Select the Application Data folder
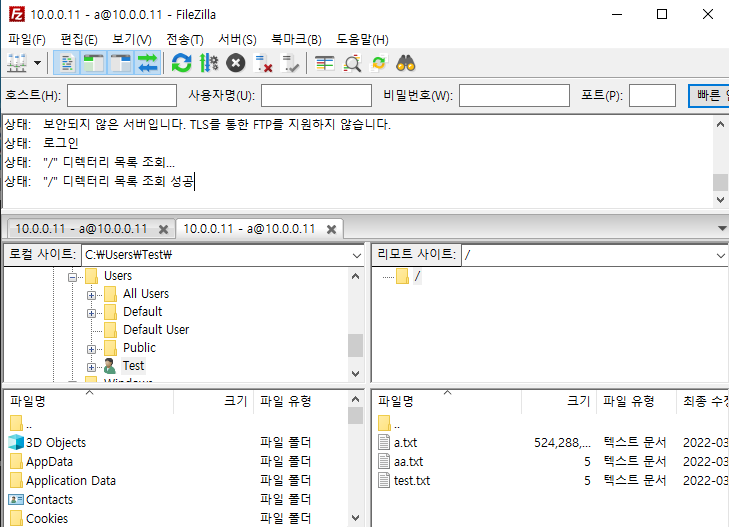This screenshot has height=527, width=729. pyautogui.click(x=71, y=481)
